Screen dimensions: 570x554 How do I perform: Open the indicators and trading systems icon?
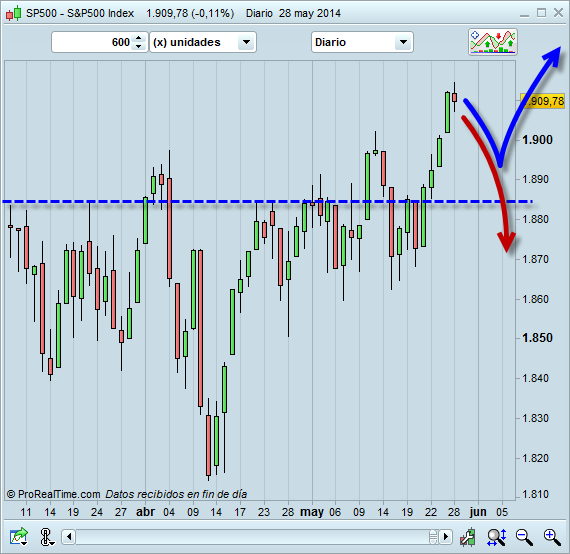493,42
